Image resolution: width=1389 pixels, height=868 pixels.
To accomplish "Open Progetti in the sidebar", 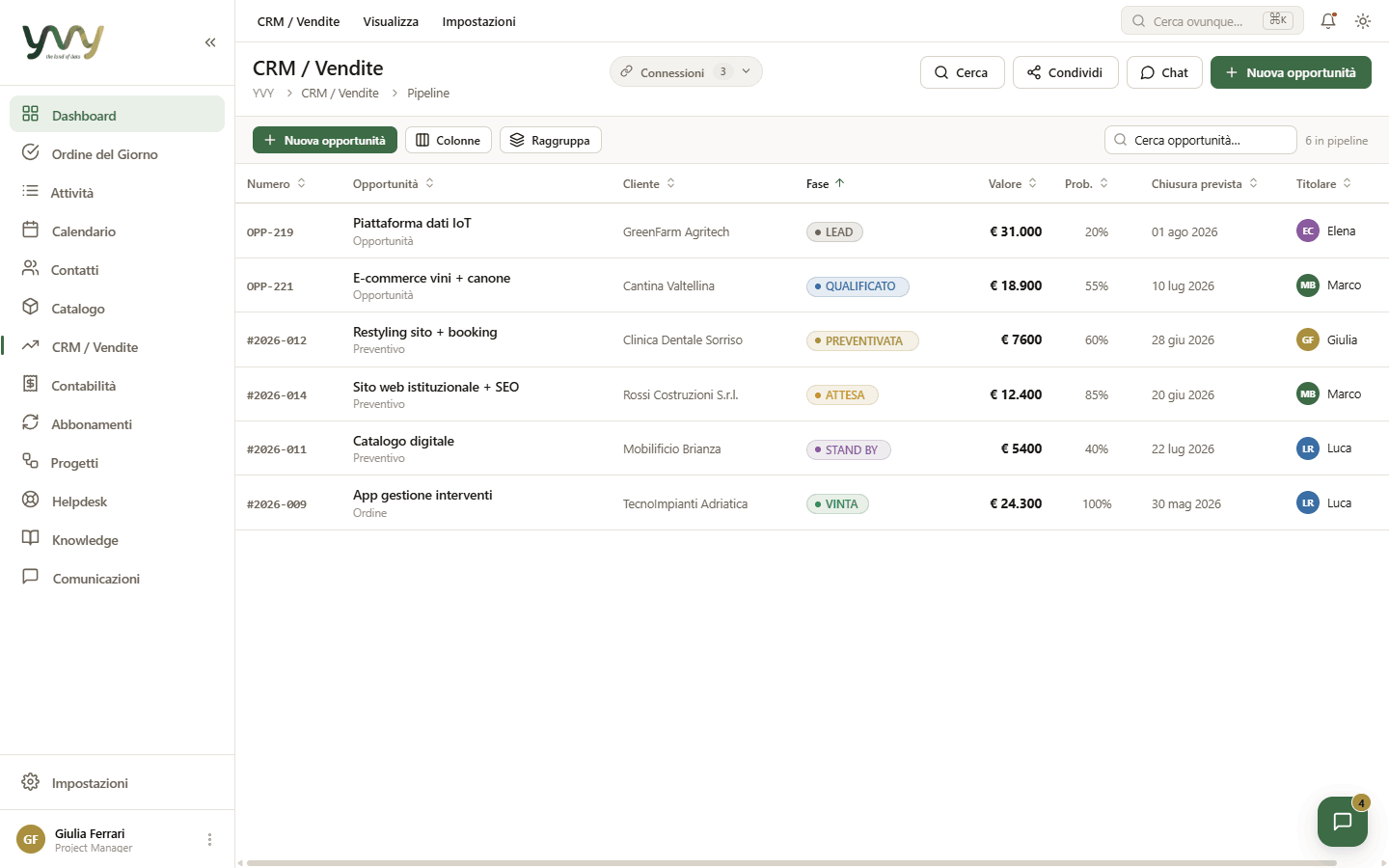I will point(117,462).
